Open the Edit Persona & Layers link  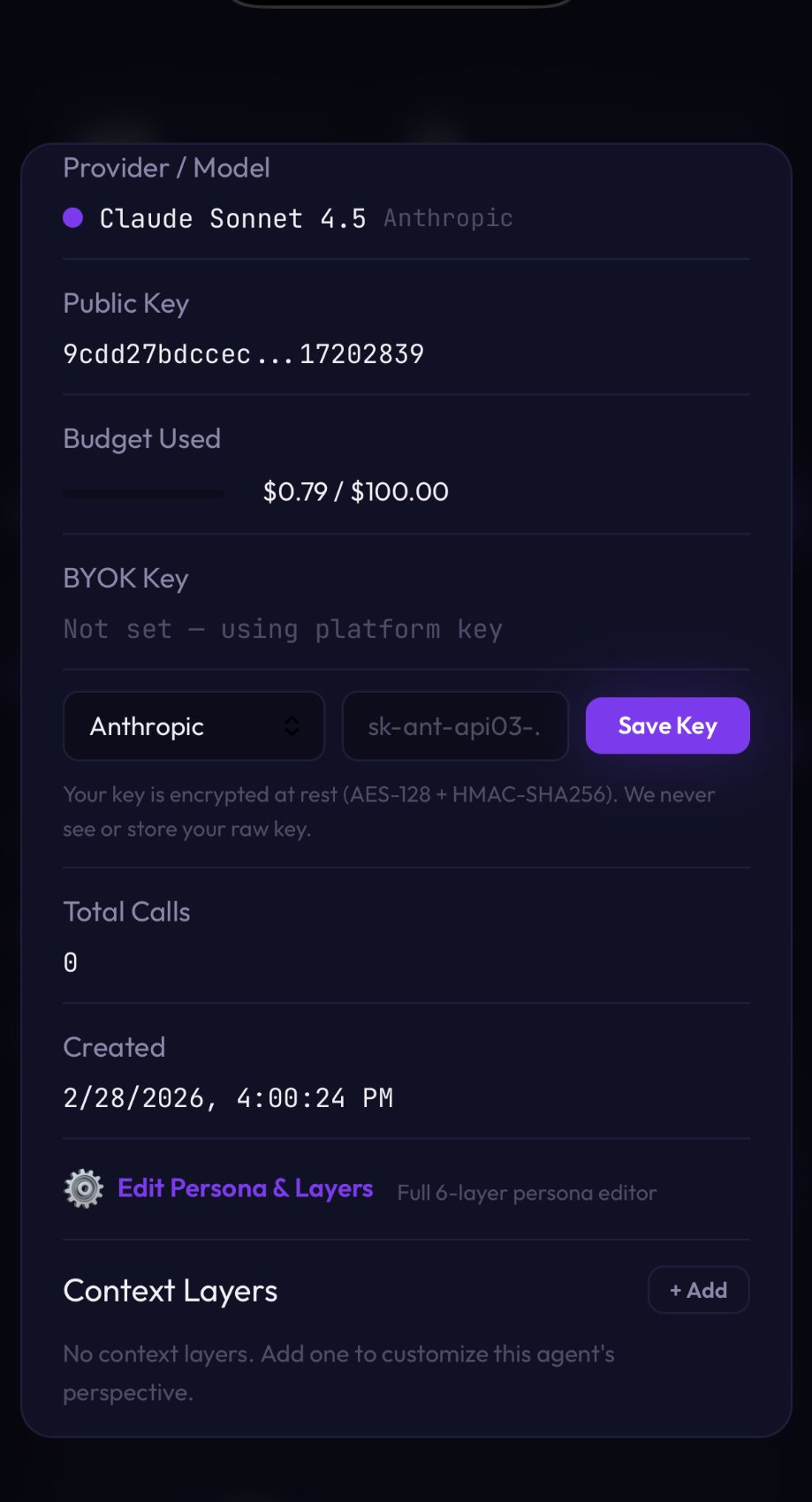245,1188
